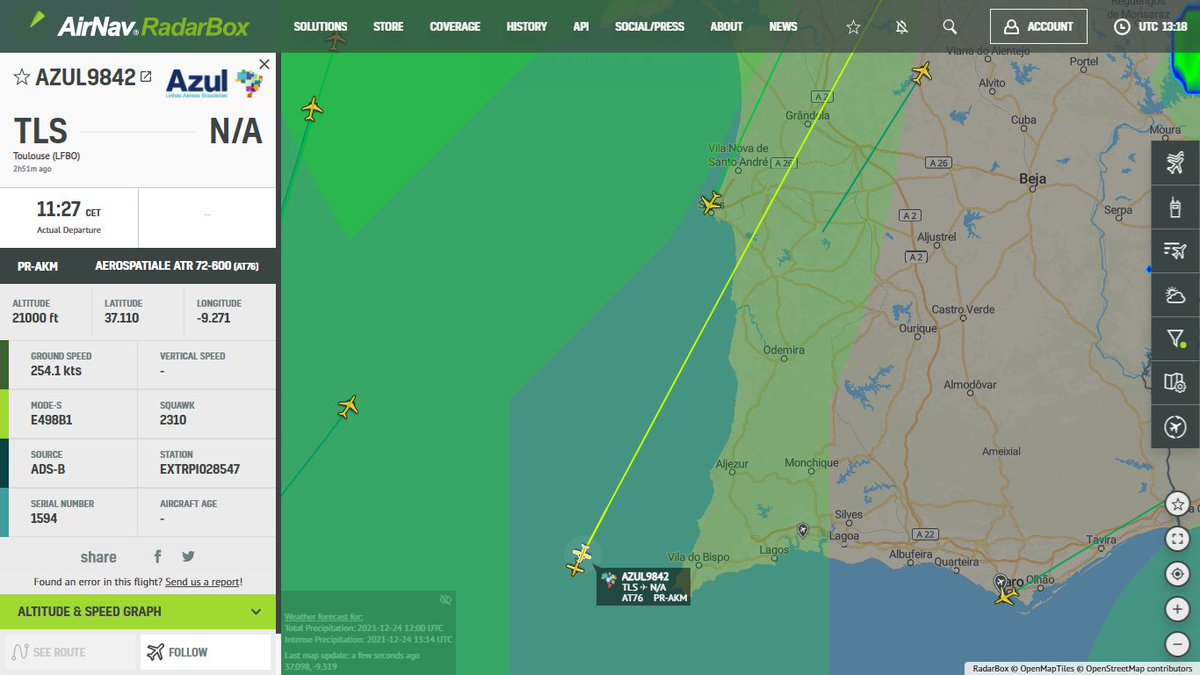Viewport: 1200px width, 675px height.
Task: Click the Longitude -9.271 value
Action: [x=214, y=318]
